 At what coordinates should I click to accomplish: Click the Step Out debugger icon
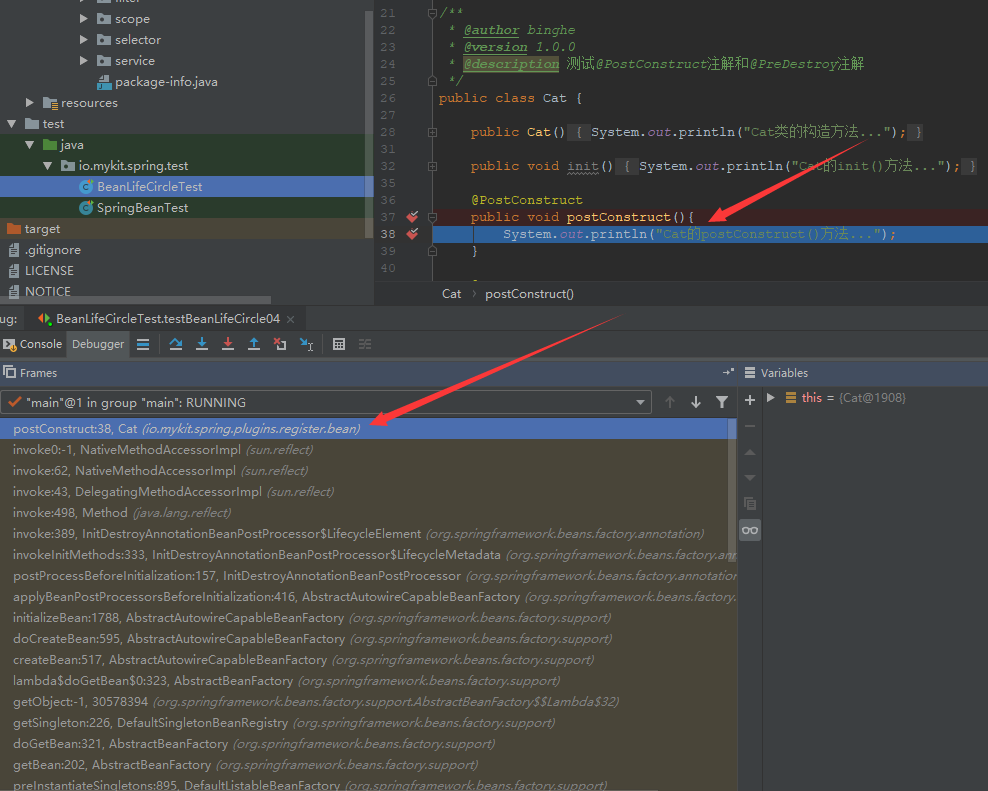254,344
